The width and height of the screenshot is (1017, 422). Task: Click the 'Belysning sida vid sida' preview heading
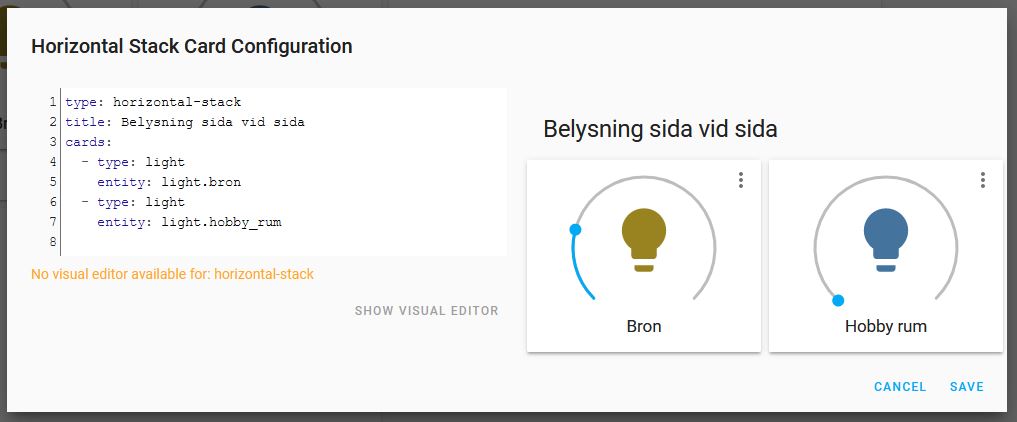click(x=660, y=129)
